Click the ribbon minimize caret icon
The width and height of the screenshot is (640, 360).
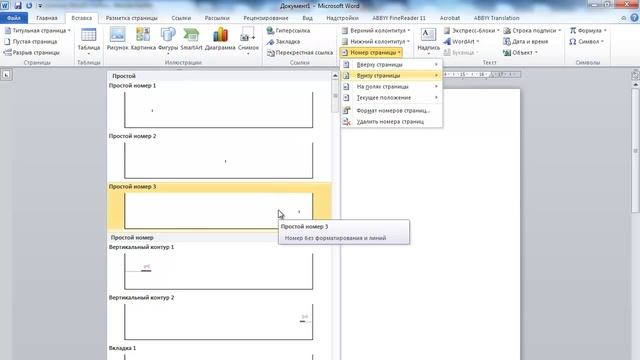(x=623, y=18)
